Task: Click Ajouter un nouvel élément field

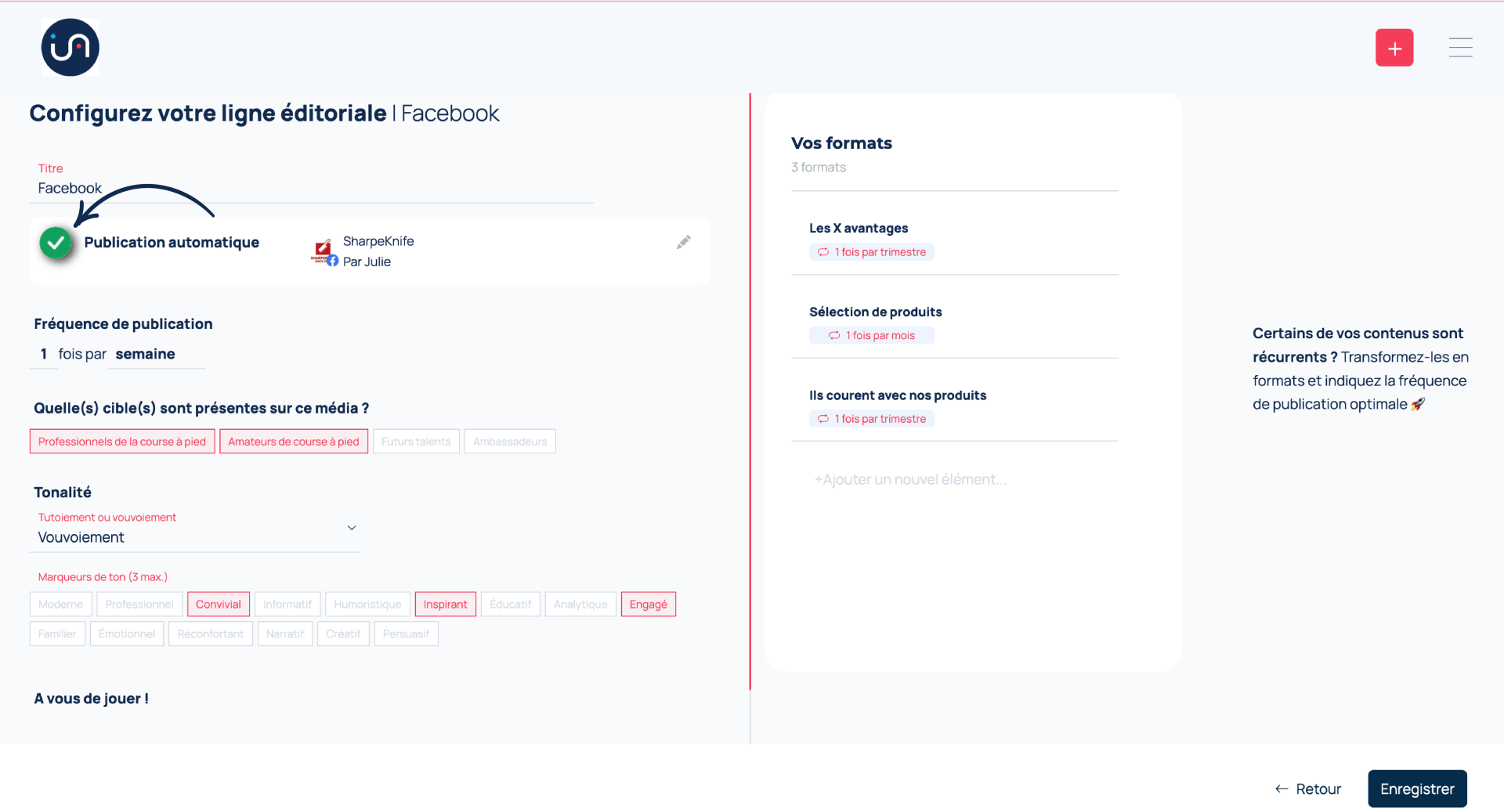Action: coord(910,479)
